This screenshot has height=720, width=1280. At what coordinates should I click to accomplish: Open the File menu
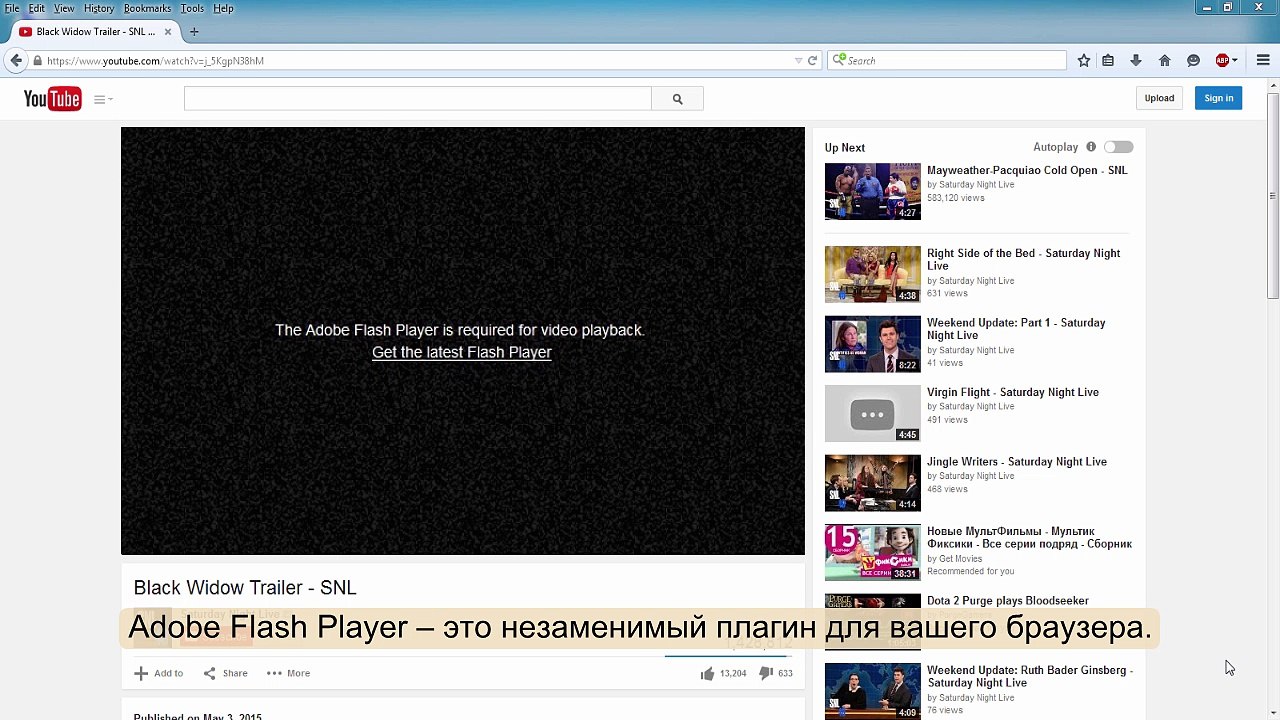click(12, 8)
